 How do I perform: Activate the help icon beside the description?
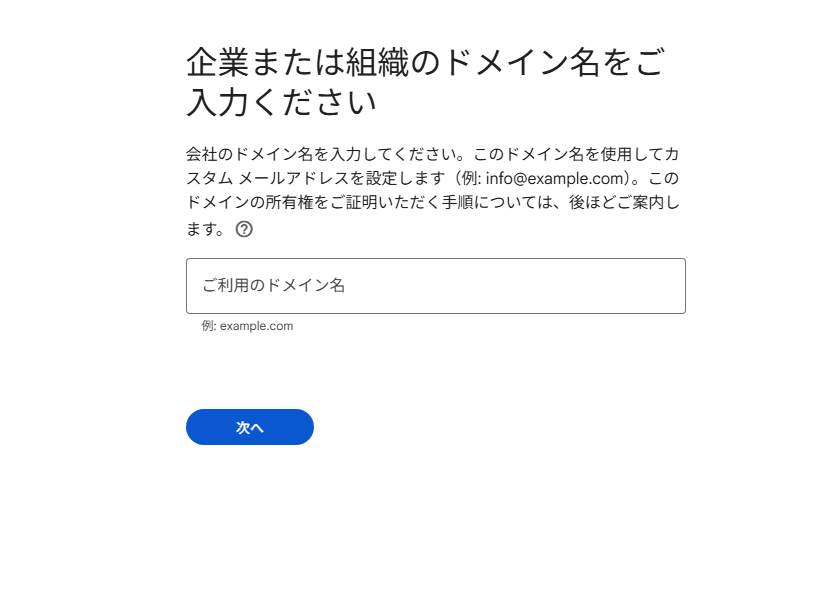point(244,229)
